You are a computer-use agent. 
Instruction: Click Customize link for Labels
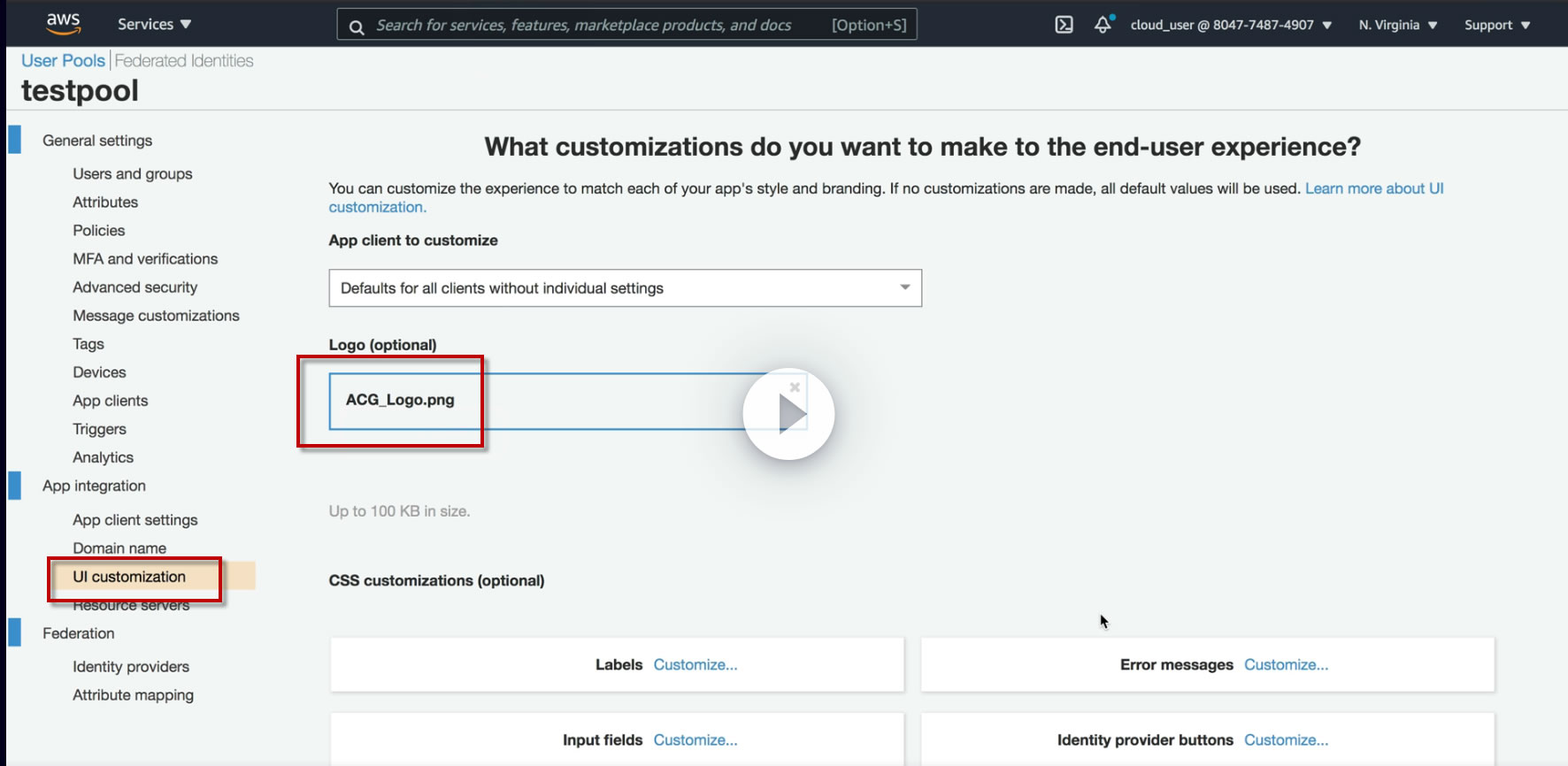(x=695, y=665)
